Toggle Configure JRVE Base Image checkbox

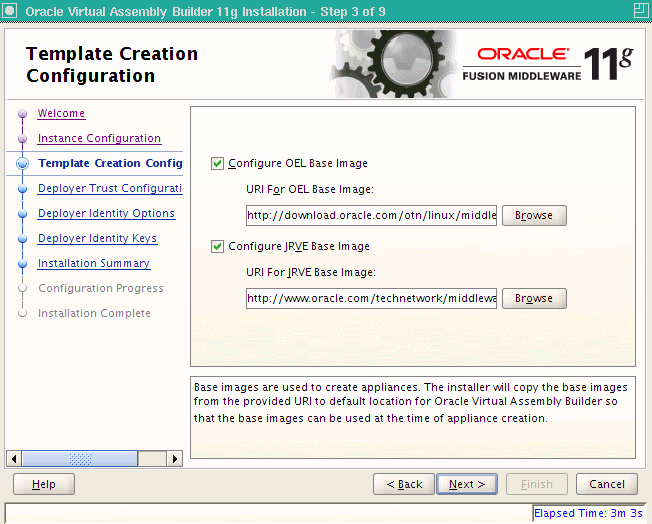coord(217,247)
